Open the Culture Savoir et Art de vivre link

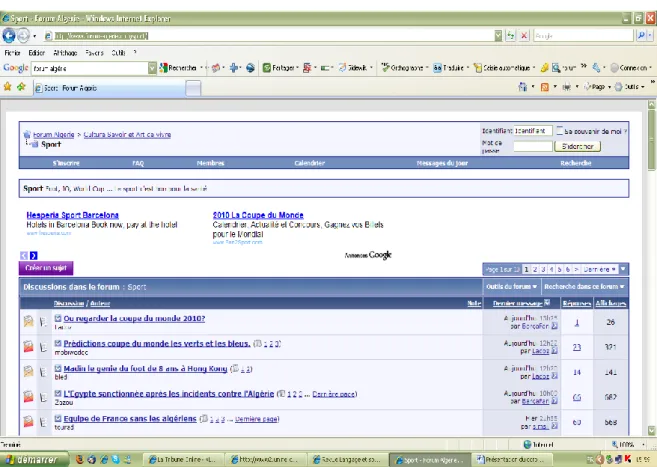click(x=127, y=134)
